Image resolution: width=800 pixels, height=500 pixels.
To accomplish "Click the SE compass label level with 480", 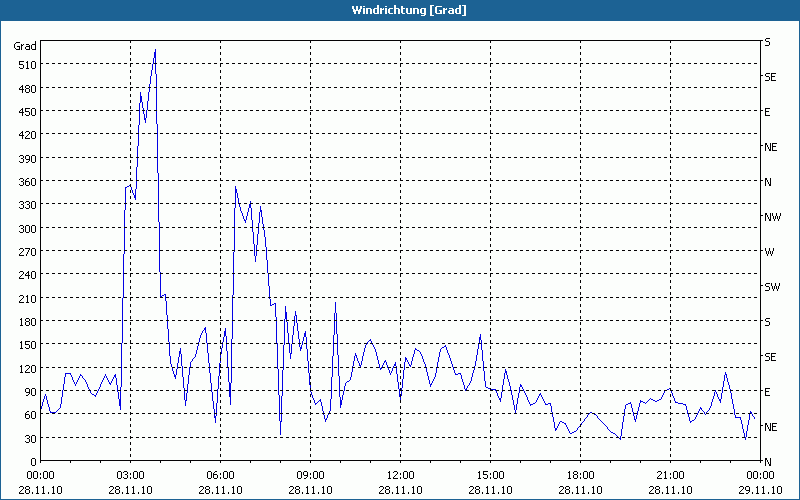I will point(770,77).
